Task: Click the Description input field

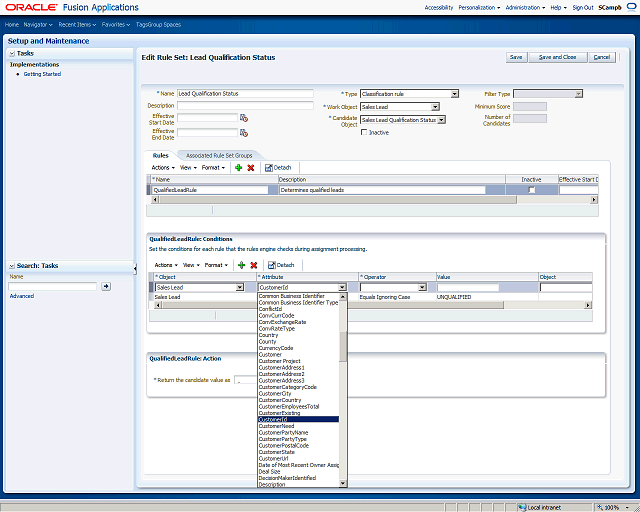Action: pyautogui.click(x=245, y=105)
